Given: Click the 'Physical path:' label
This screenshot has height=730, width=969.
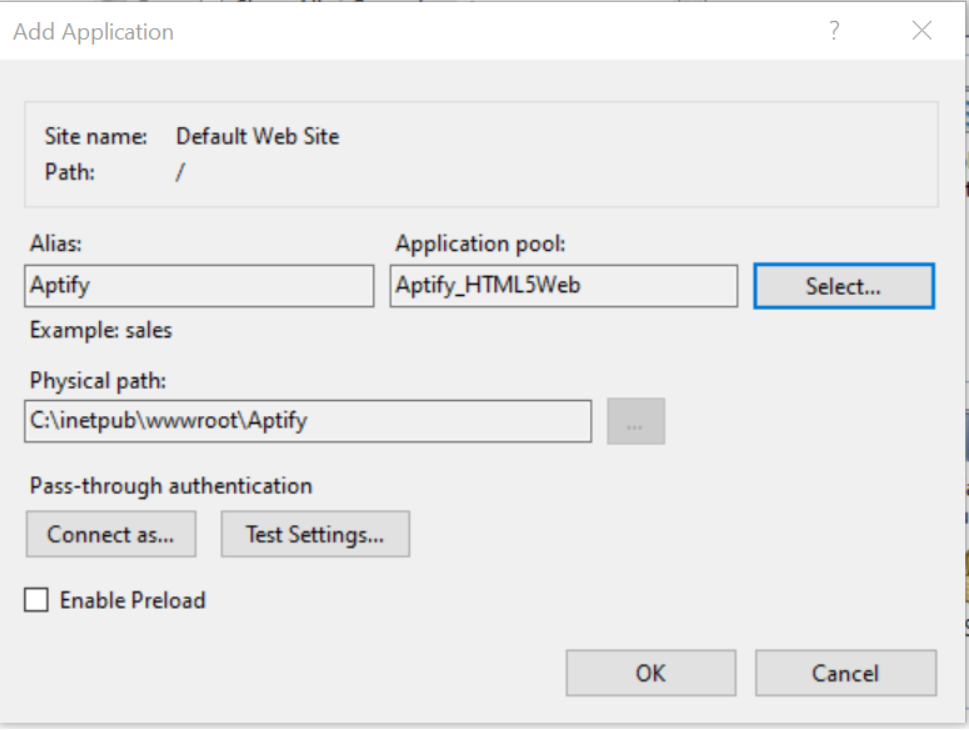Looking at the screenshot, I should pos(98,381).
